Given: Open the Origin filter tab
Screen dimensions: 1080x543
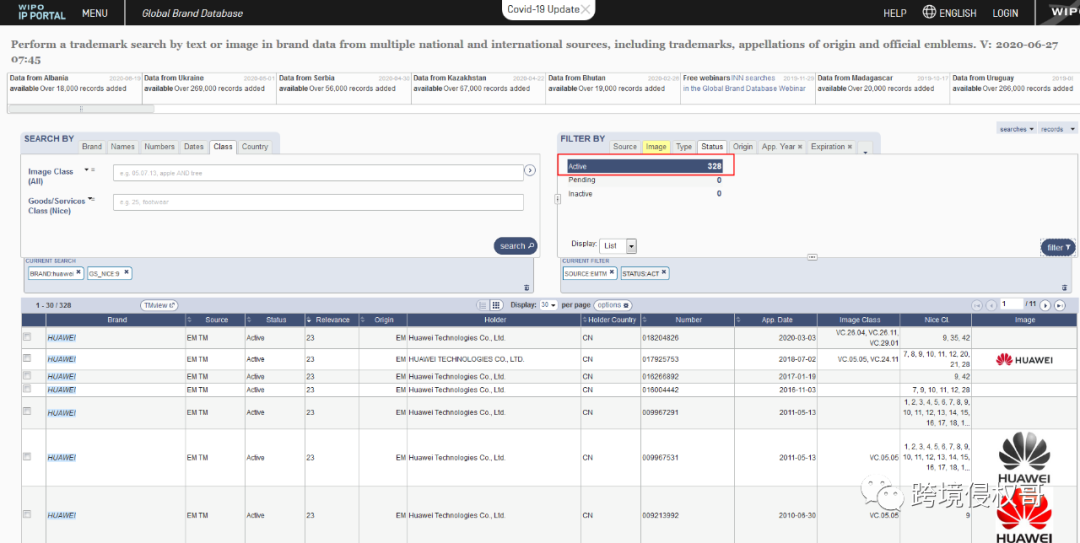Looking at the screenshot, I should 742,147.
